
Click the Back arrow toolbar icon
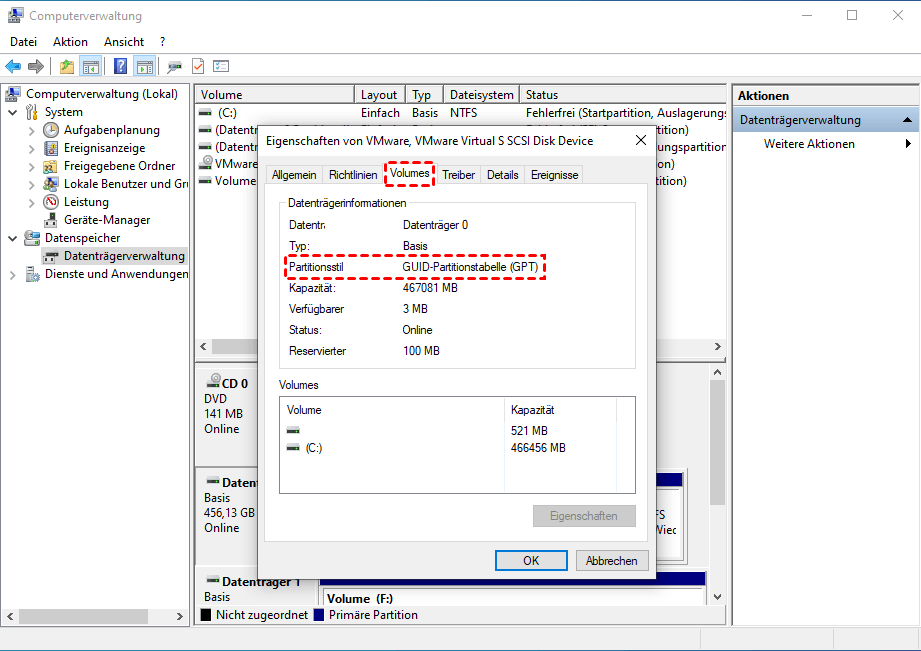pyautogui.click(x=13, y=66)
